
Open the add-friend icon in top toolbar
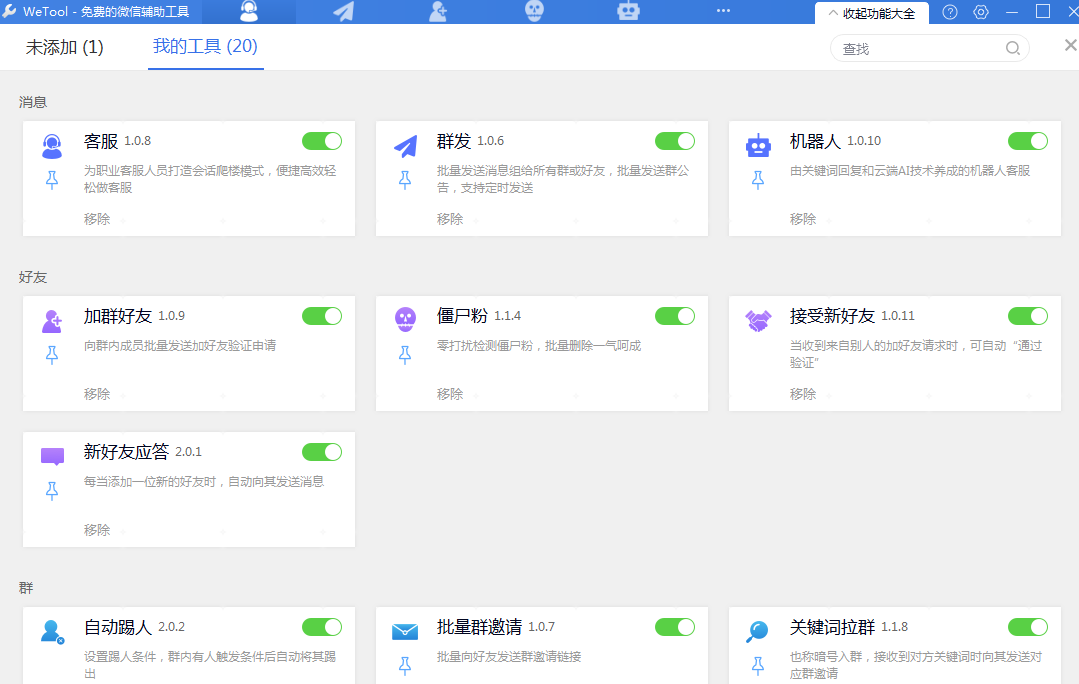(438, 12)
